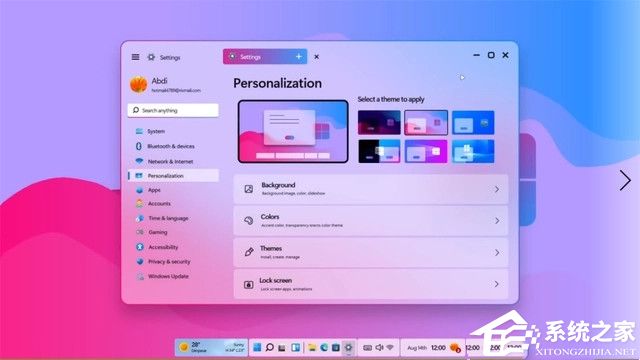
Task: Expand the Background settings chevron
Action: click(497, 189)
